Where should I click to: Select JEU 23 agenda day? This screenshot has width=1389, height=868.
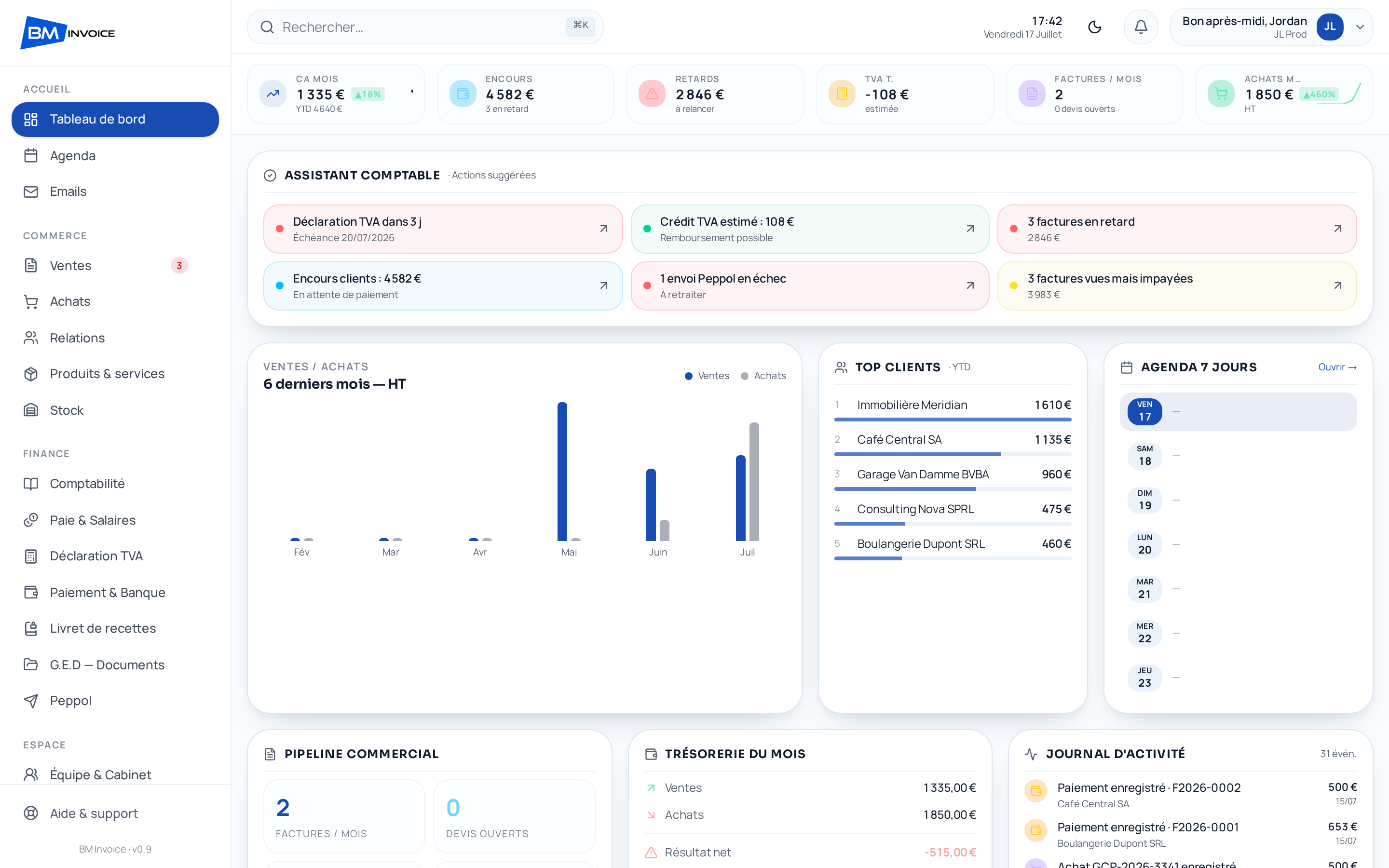tap(1238, 678)
